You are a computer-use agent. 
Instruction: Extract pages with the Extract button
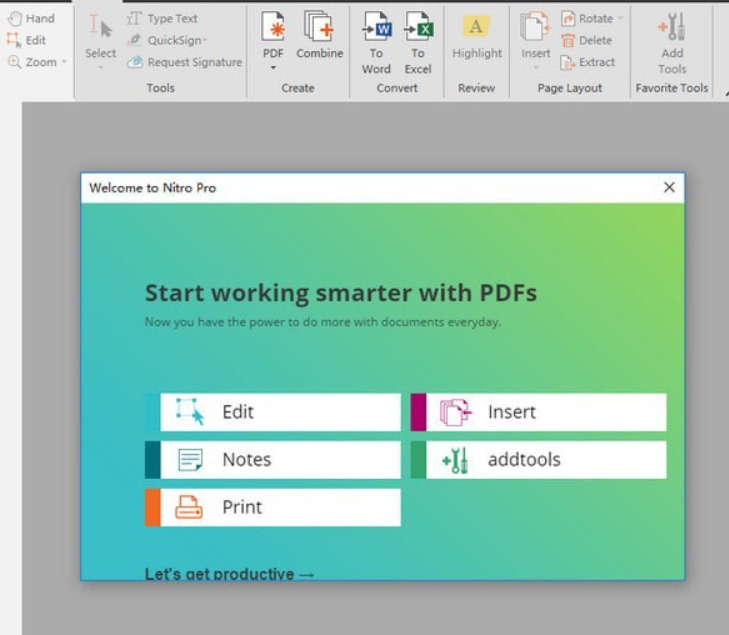(x=588, y=62)
